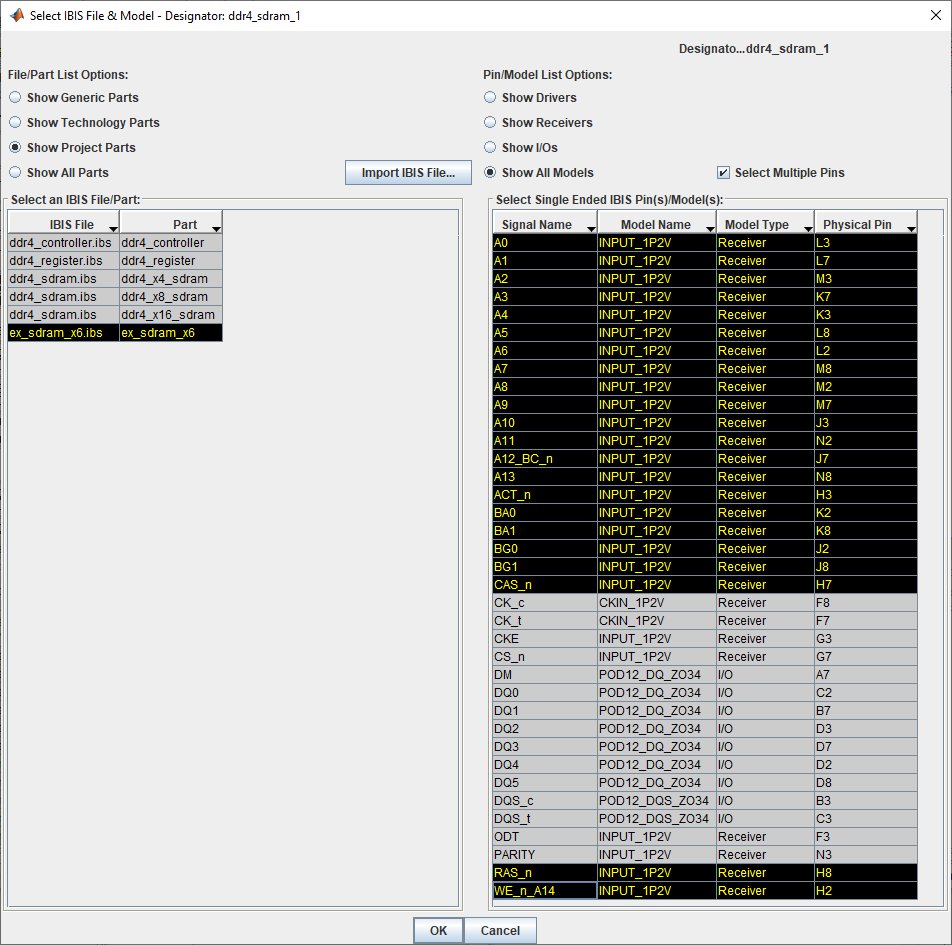
Task: Select the Show All Parts radio option
Action: point(15,172)
